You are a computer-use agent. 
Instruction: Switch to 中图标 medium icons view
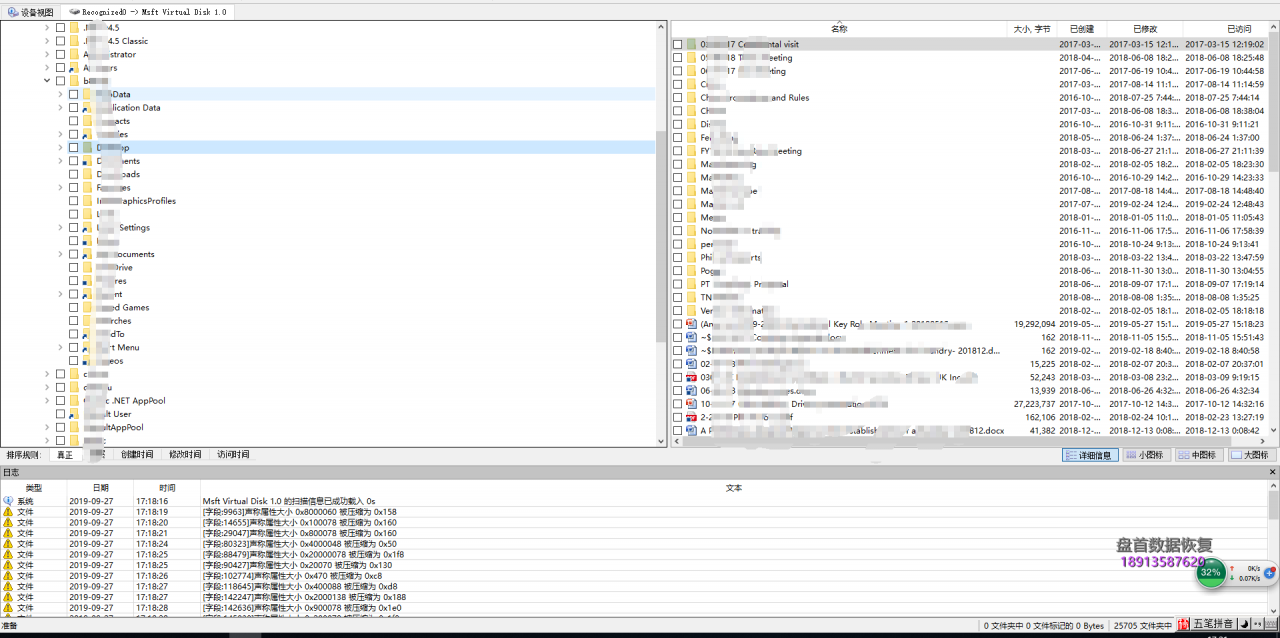(1196, 455)
